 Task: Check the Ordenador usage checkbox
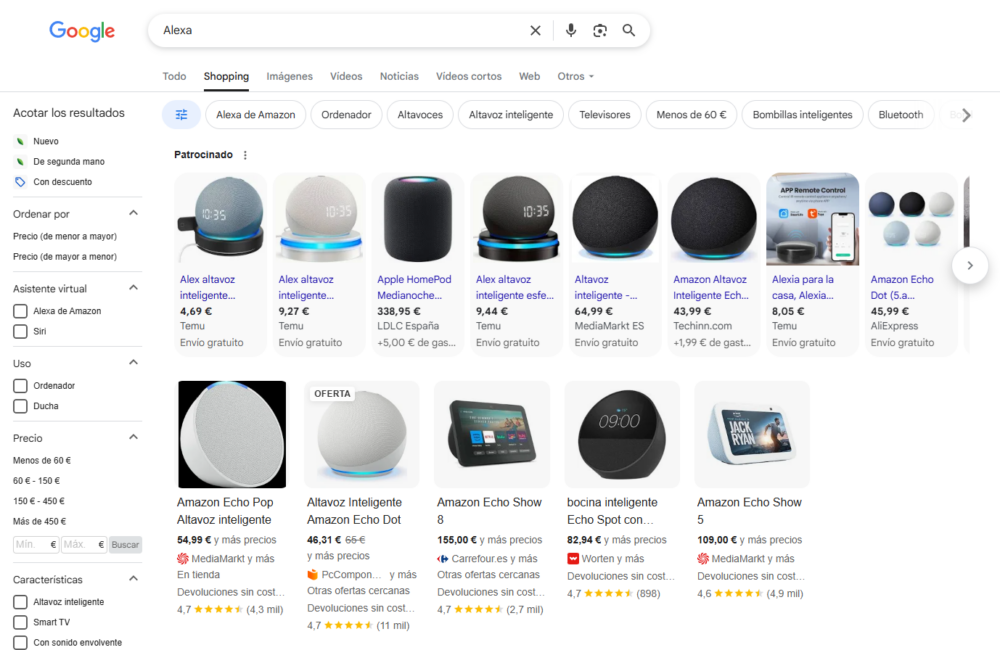pos(20,386)
